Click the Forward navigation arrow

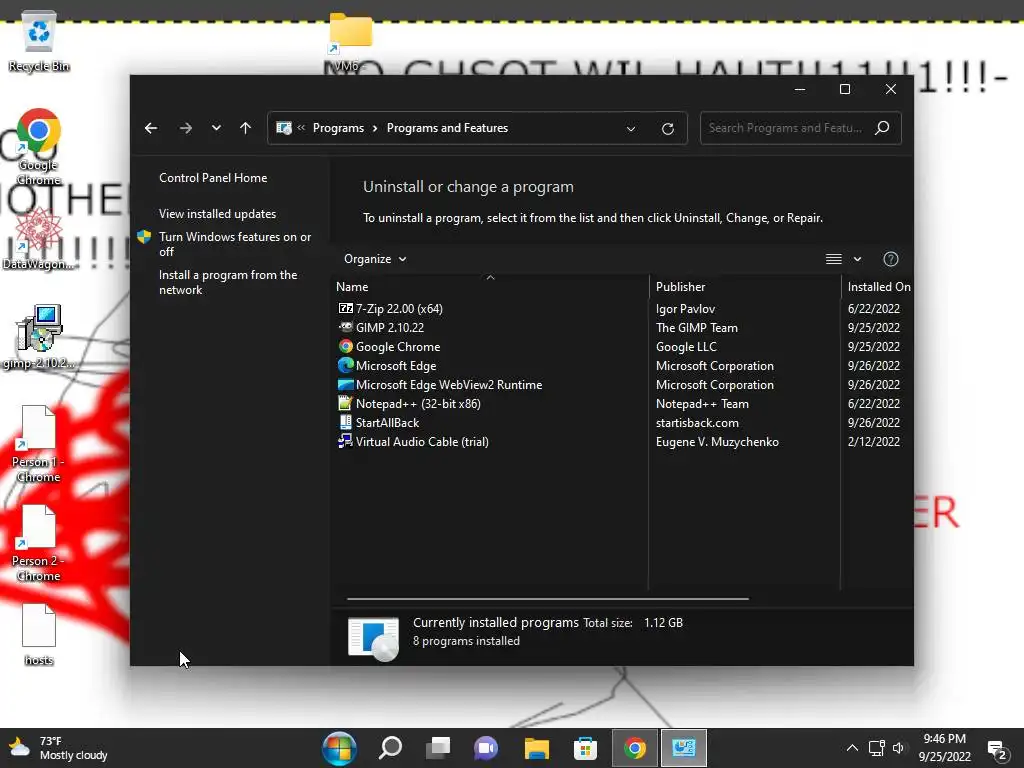point(185,128)
